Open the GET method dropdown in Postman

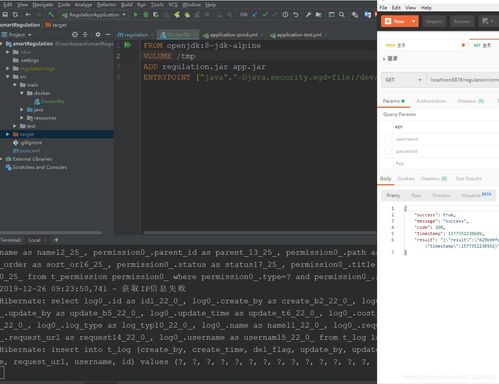point(404,80)
